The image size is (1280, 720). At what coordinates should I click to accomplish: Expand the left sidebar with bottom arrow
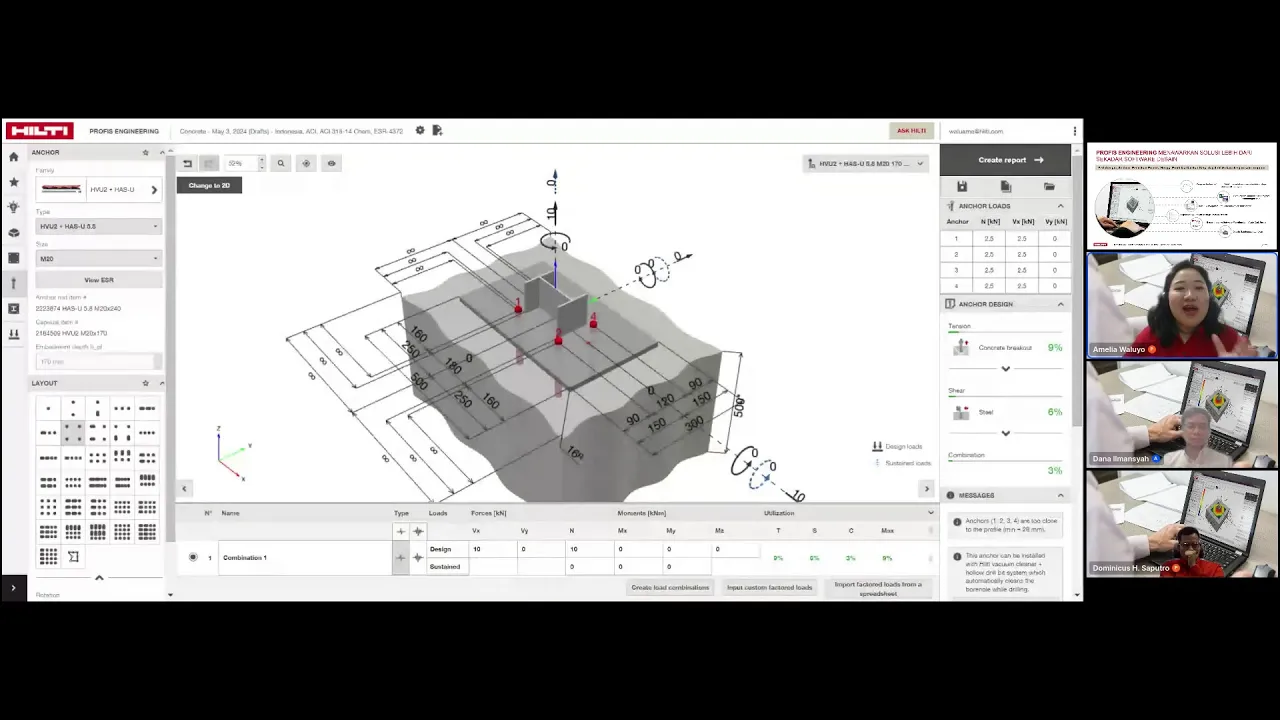pos(13,588)
